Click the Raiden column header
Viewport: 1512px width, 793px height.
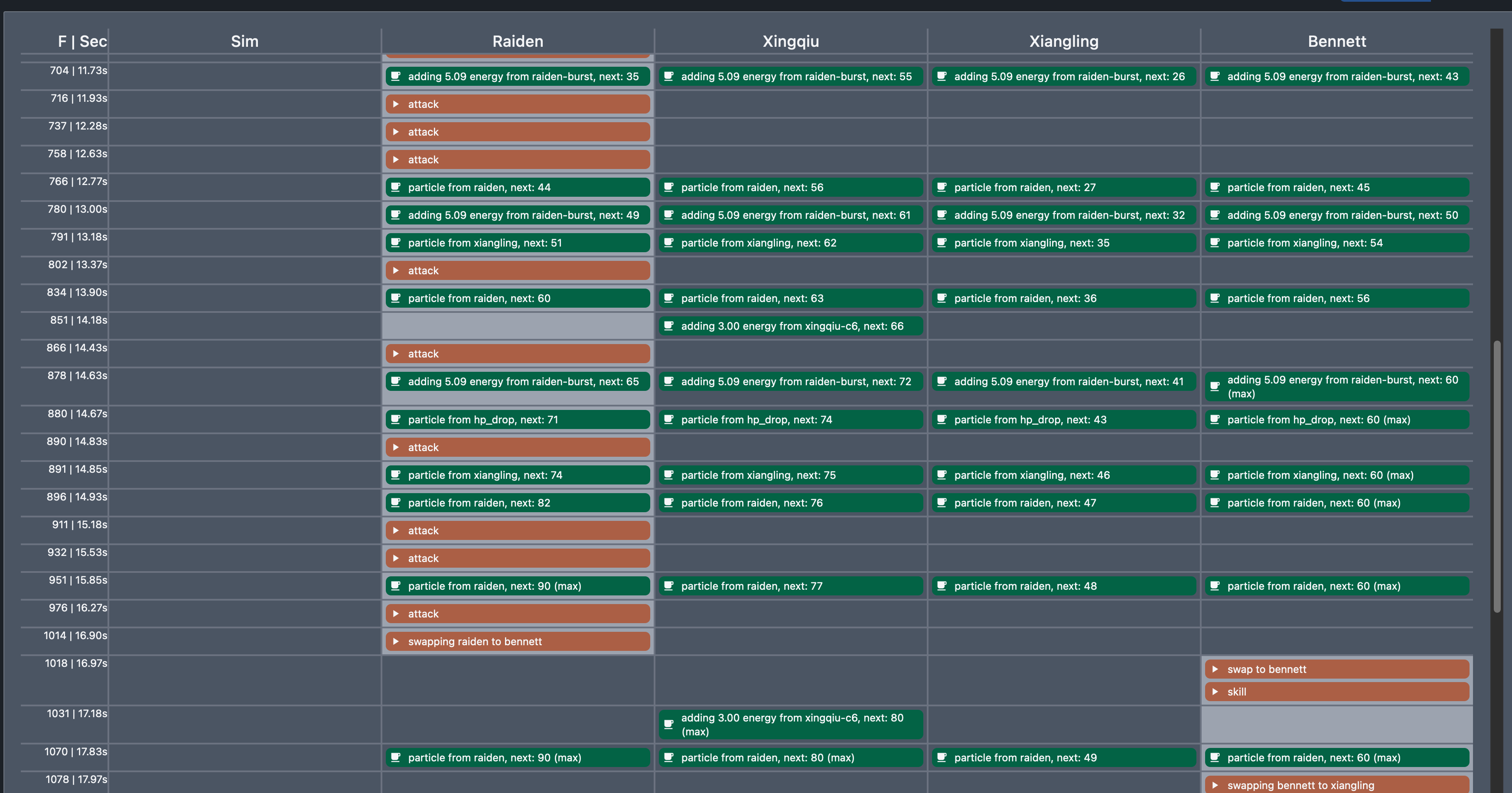tap(517, 41)
